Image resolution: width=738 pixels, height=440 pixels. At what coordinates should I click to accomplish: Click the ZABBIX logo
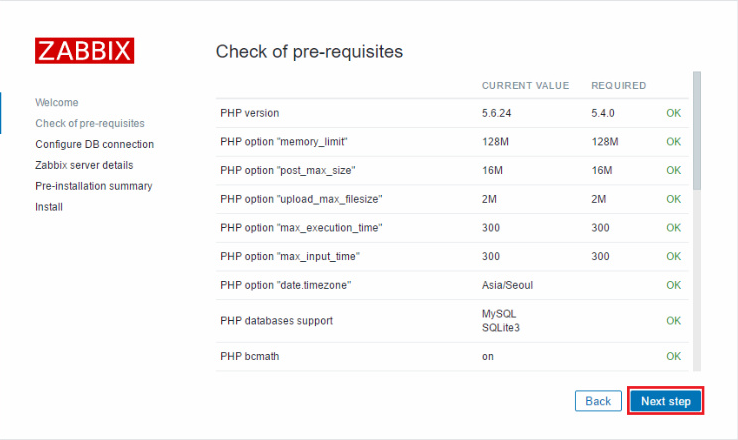[85, 50]
